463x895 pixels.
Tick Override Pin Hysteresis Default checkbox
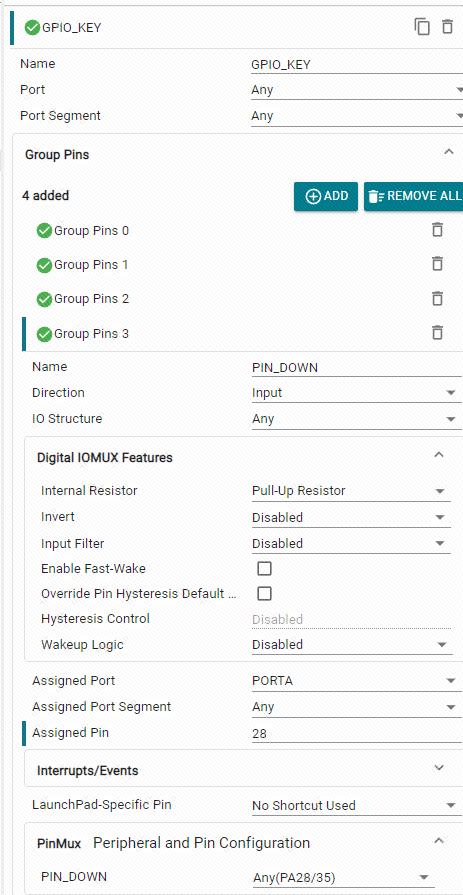264,594
